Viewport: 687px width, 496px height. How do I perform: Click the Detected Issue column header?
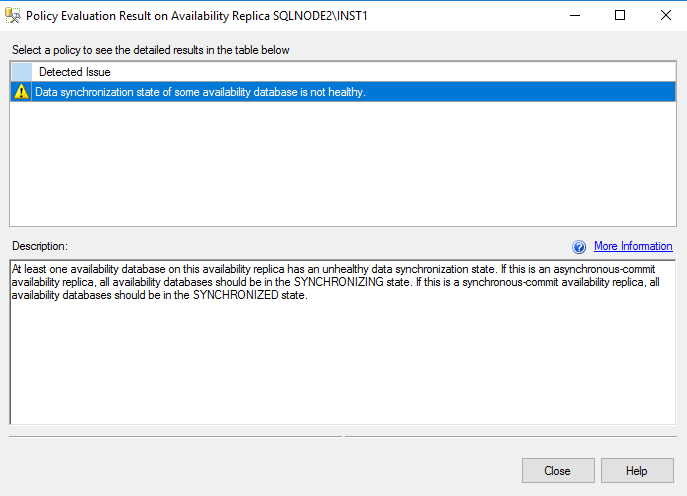point(75,72)
